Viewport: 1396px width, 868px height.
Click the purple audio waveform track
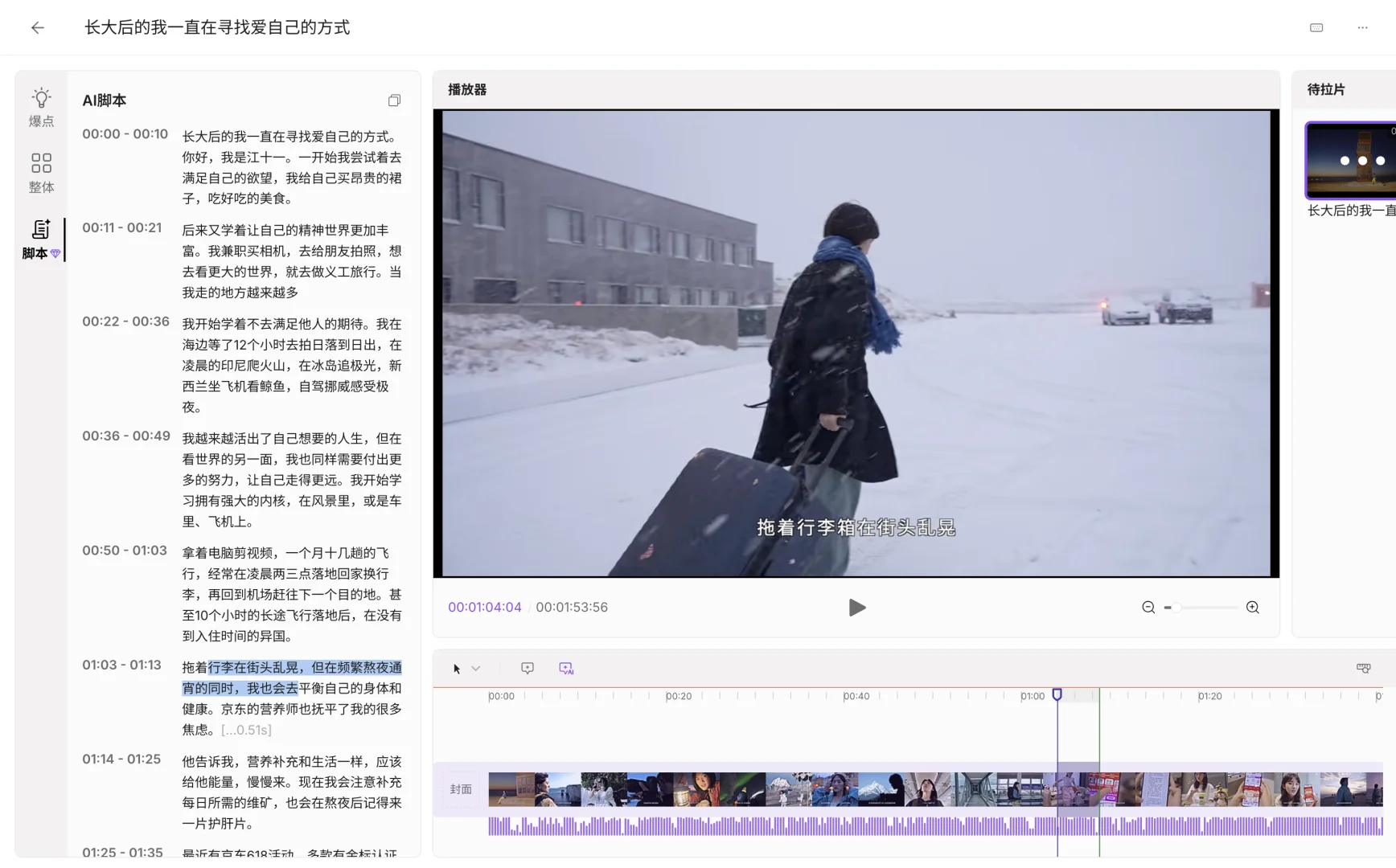click(x=935, y=826)
